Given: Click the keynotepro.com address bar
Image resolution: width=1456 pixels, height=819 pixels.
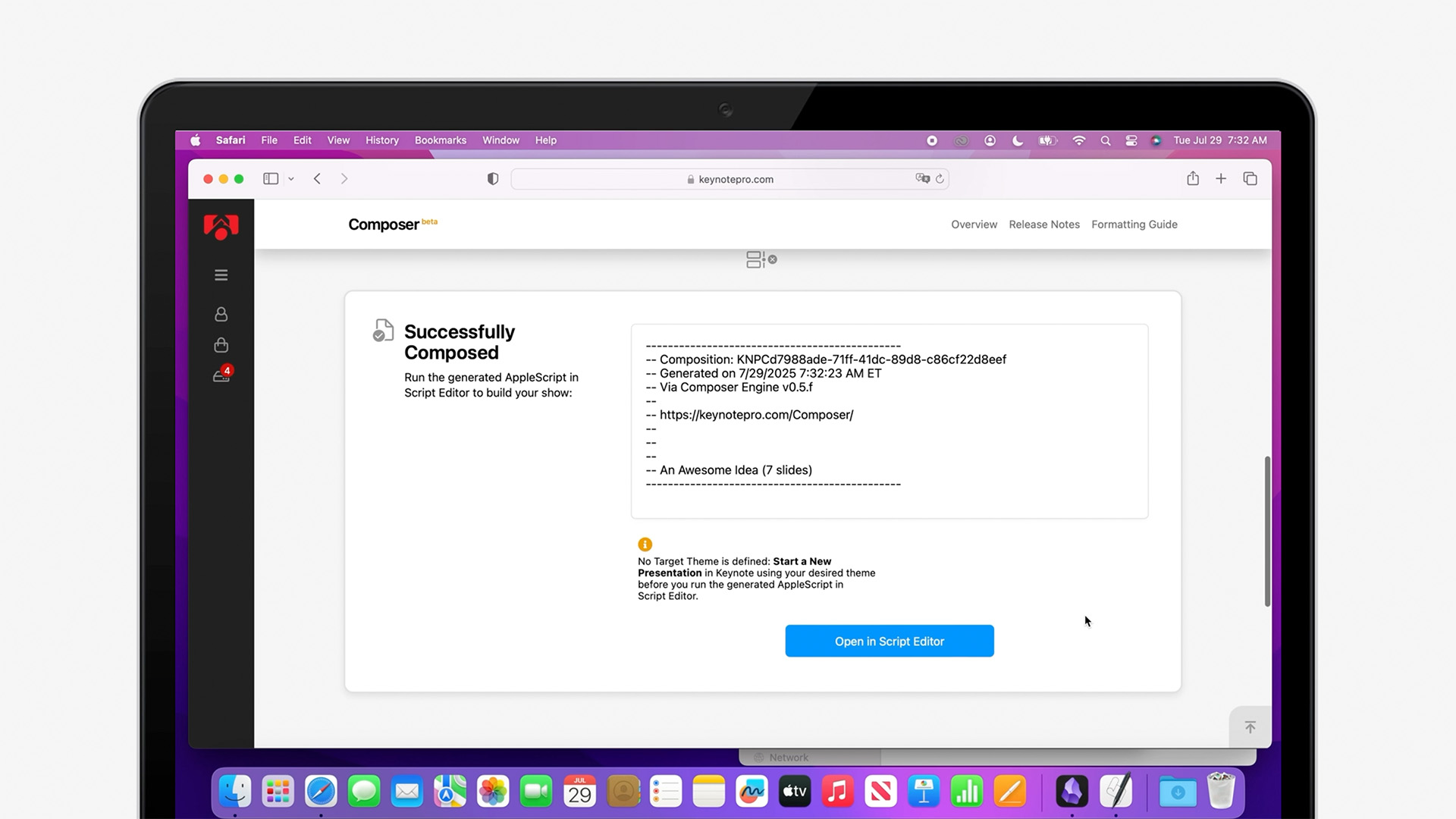Looking at the screenshot, I should (730, 178).
